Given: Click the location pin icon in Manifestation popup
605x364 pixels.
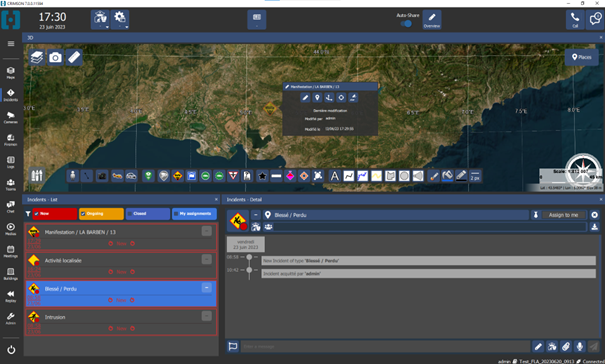Looking at the screenshot, I should 317,98.
